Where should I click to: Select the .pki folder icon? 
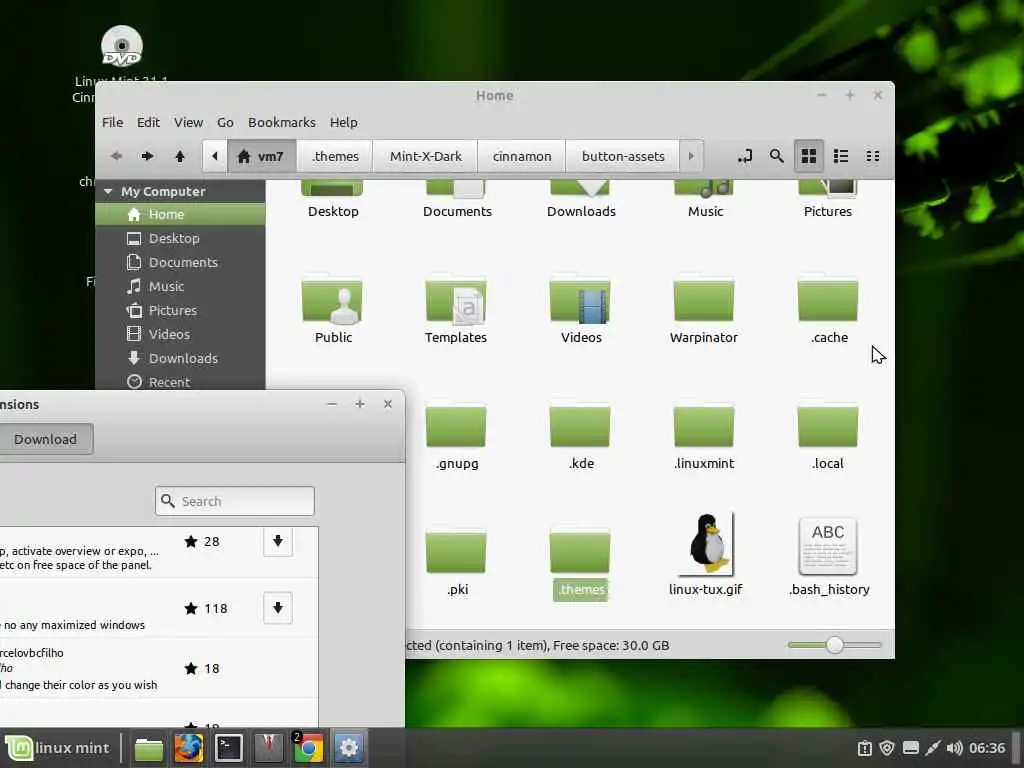tap(456, 552)
